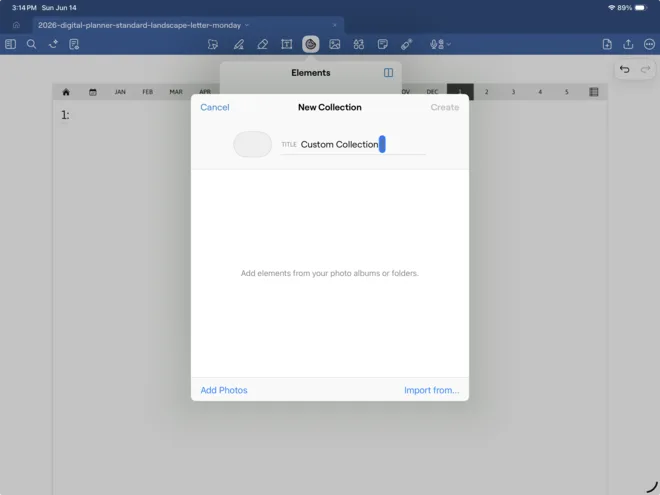Edit the Custom Collection title field

(x=353, y=144)
